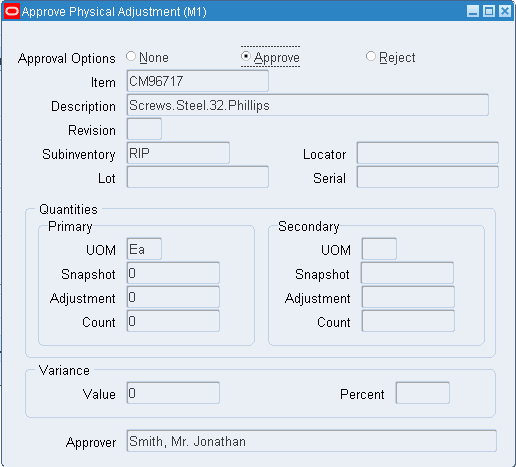Click the Oracle logo icon in title bar
The width and height of the screenshot is (516, 467).
(12, 11)
